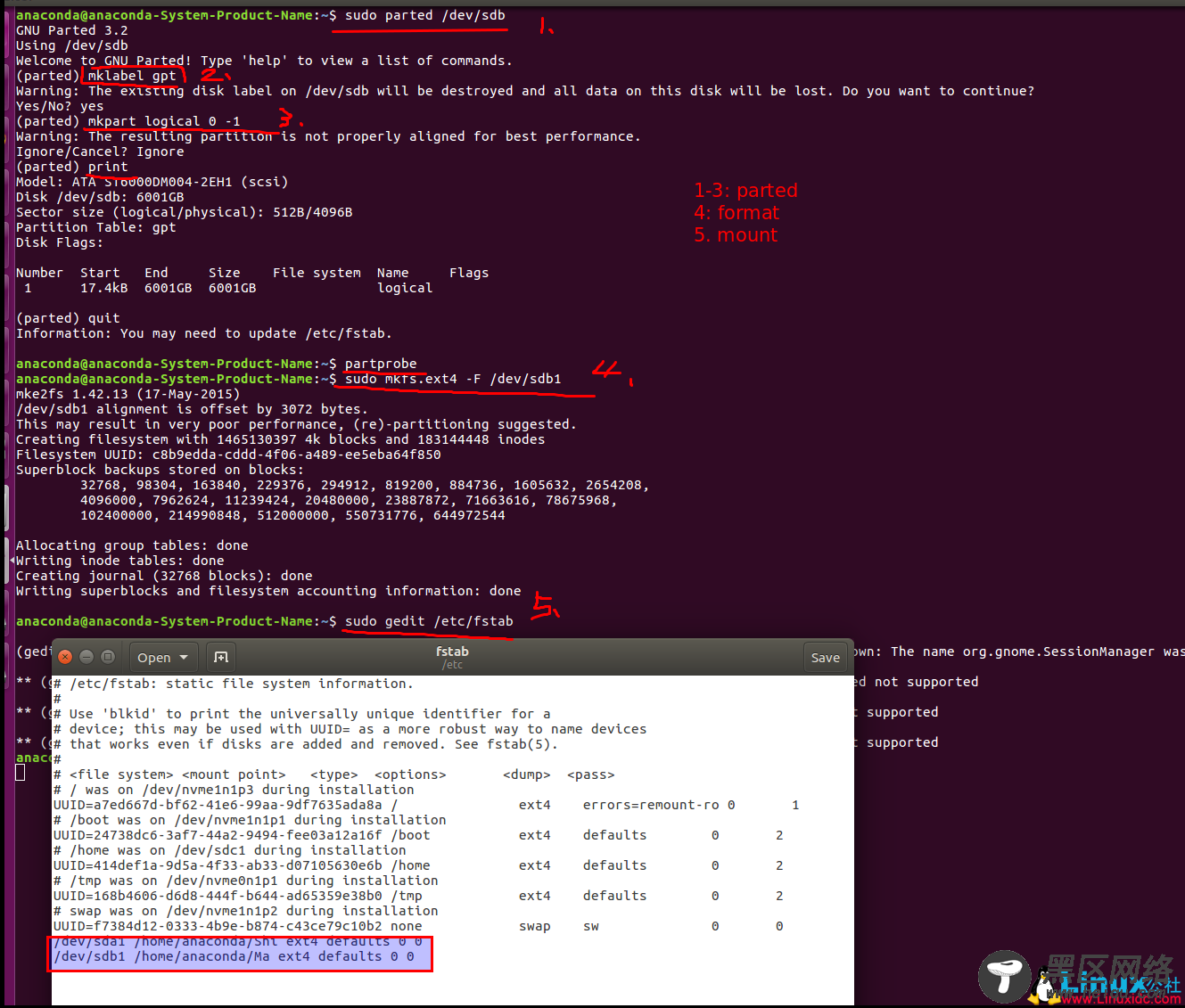Click 'Disk /dev/sdb: 6001GB' line in terminal

click(100, 197)
